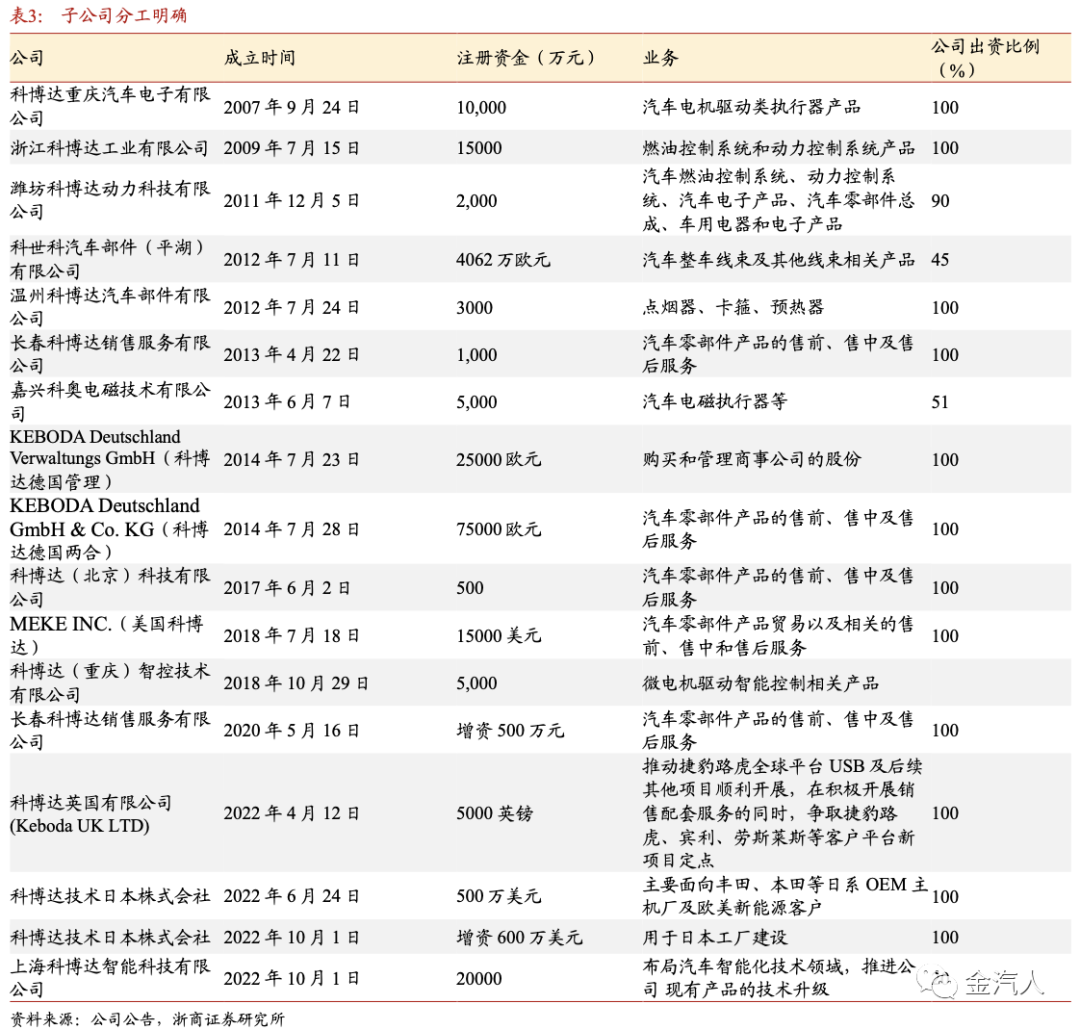
Task: Click the date 2011年12月5日
Action: tap(291, 201)
